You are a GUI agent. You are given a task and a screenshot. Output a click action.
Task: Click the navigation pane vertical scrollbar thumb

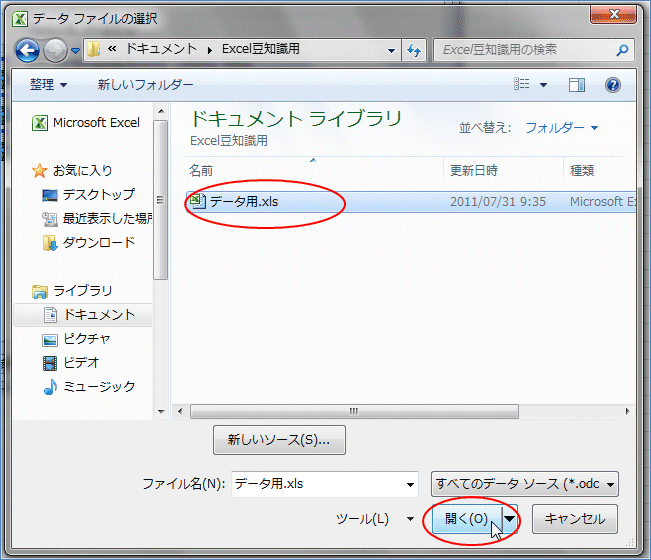pyautogui.click(x=160, y=200)
